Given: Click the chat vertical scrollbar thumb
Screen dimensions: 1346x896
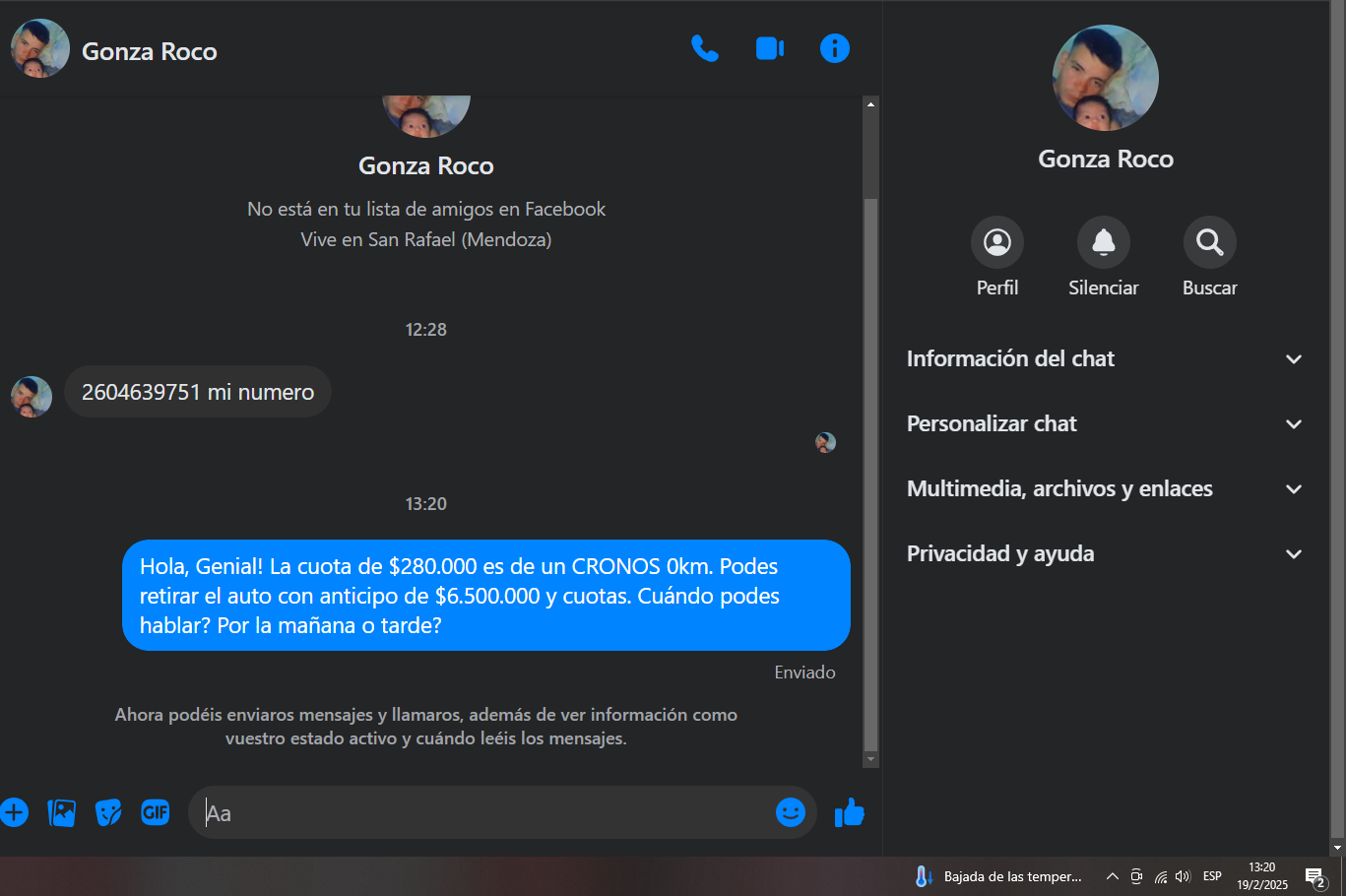Looking at the screenshot, I should [x=870, y=473].
